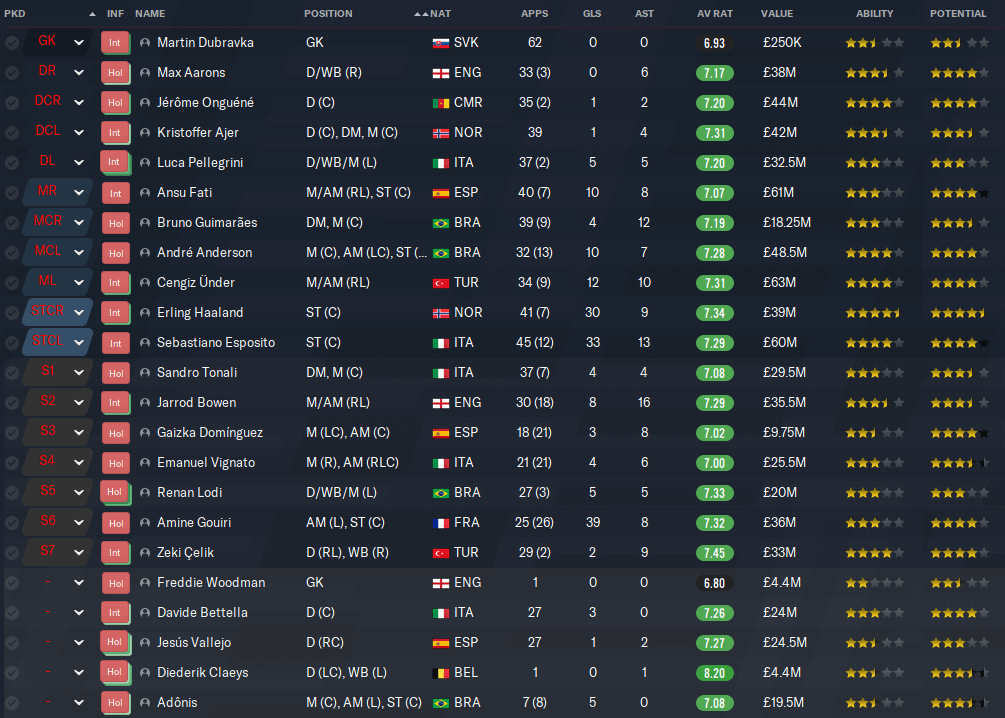Open the STCR position dropdown
The width and height of the screenshot is (1005, 718).
[79, 313]
